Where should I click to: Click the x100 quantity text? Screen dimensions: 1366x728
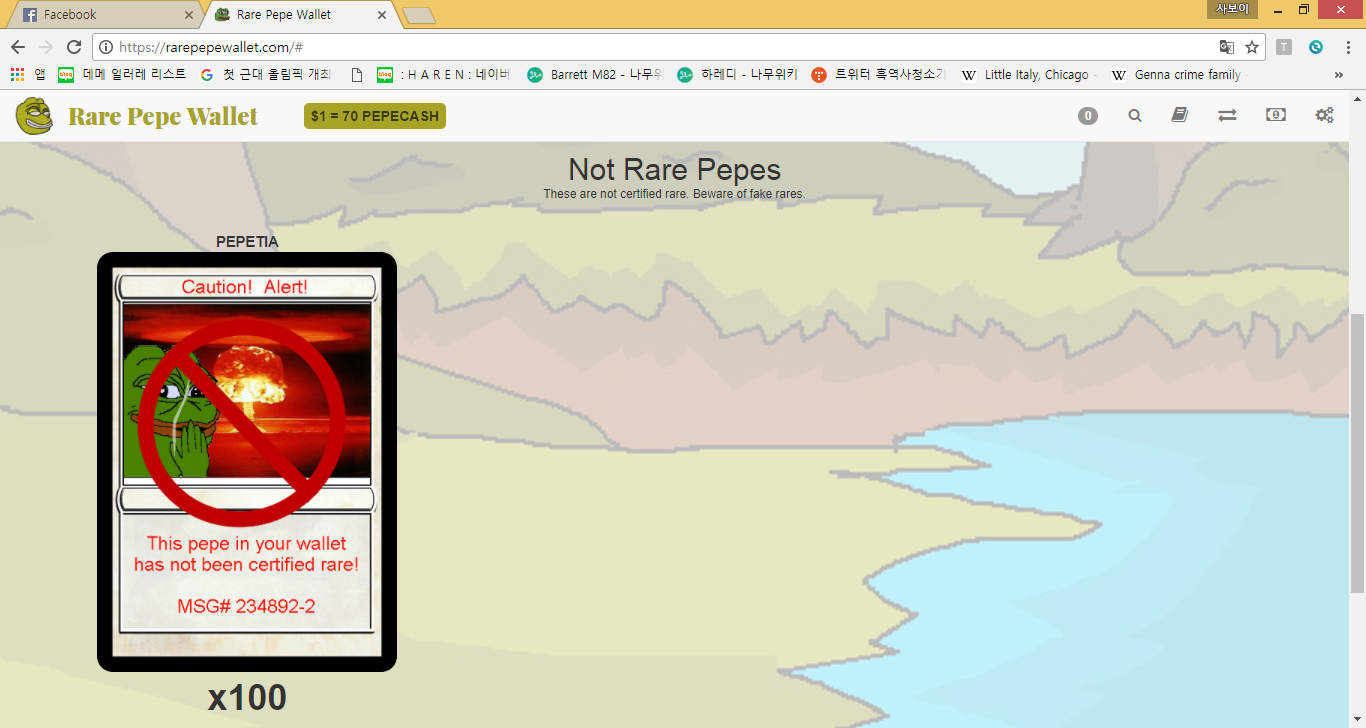(x=247, y=698)
